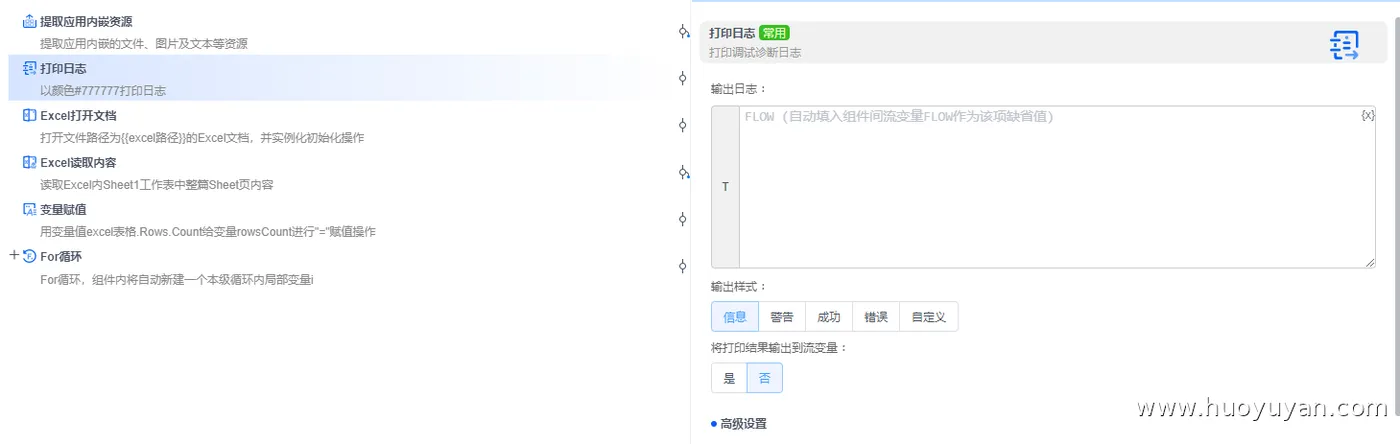The width and height of the screenshot is (1400, 444).
Task: Click the 输出样式 label
Action: 739,287
